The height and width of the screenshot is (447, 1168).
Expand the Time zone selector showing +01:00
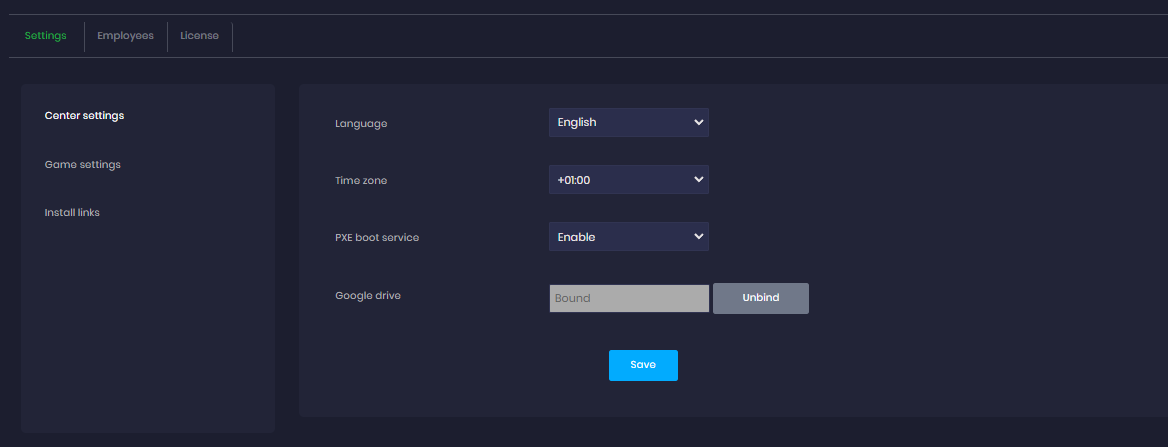[628, 180]
